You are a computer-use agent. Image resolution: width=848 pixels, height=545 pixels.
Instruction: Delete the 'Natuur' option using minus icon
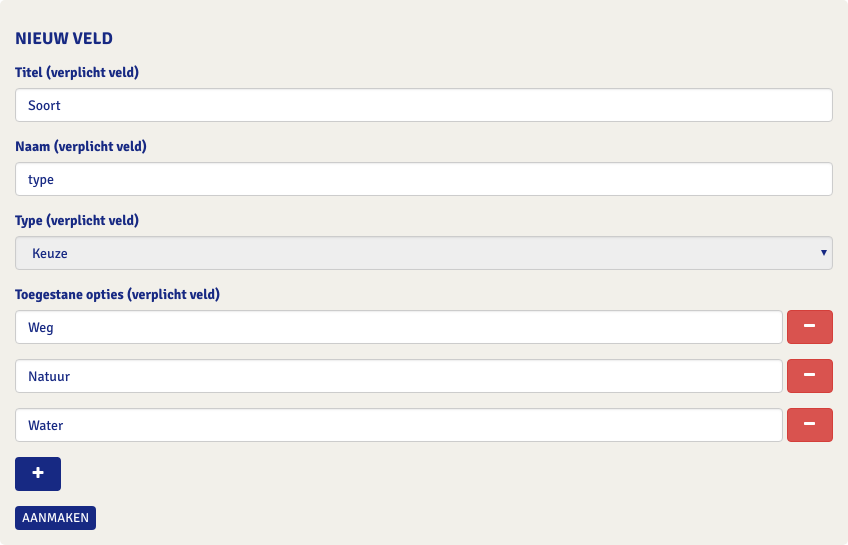810,376
